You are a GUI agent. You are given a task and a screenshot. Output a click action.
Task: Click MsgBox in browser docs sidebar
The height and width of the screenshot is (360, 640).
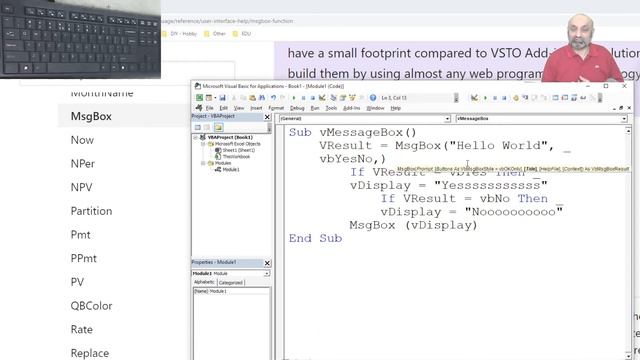coord(91,116)
